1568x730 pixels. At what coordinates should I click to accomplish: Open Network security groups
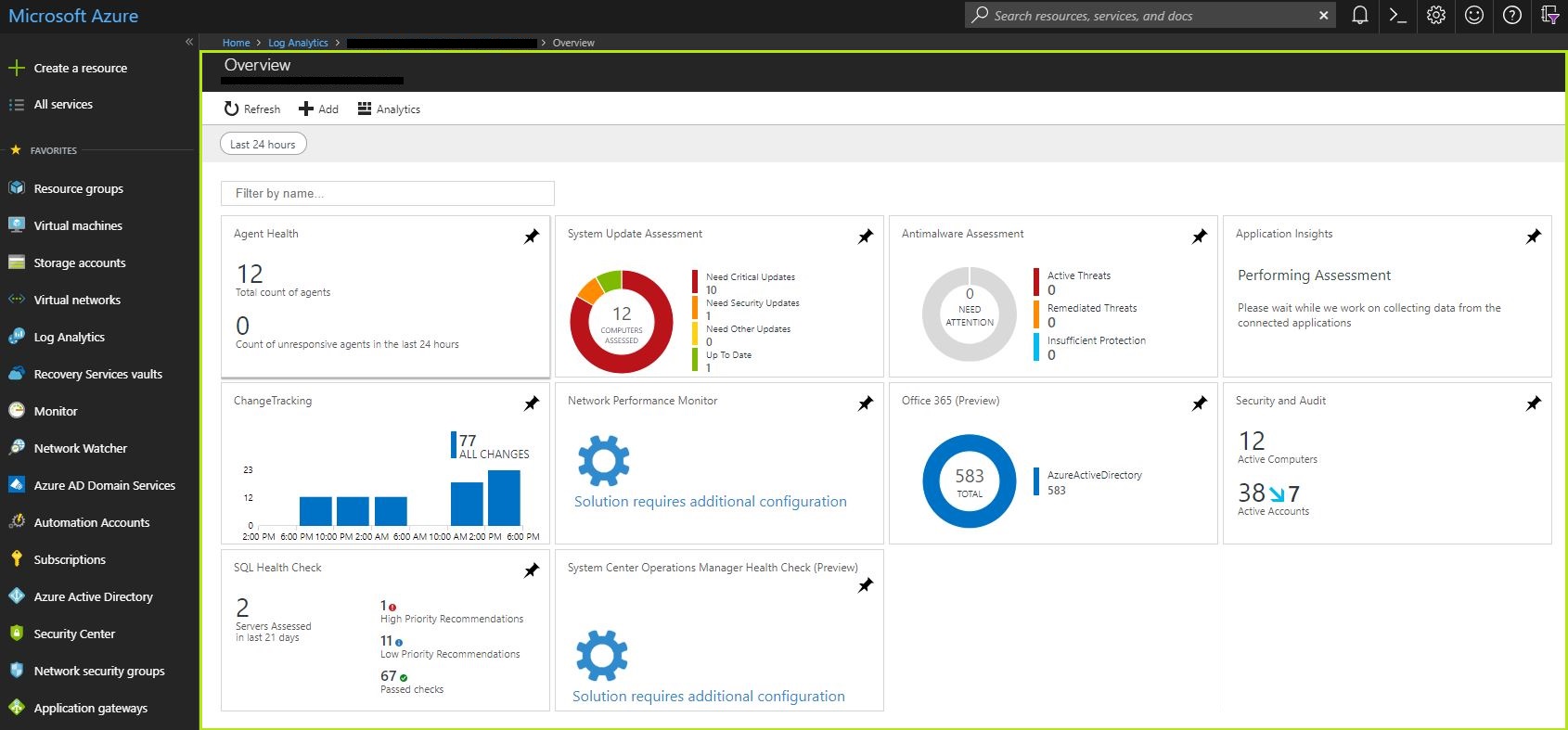pyautogui.click(x=99, y=671)
